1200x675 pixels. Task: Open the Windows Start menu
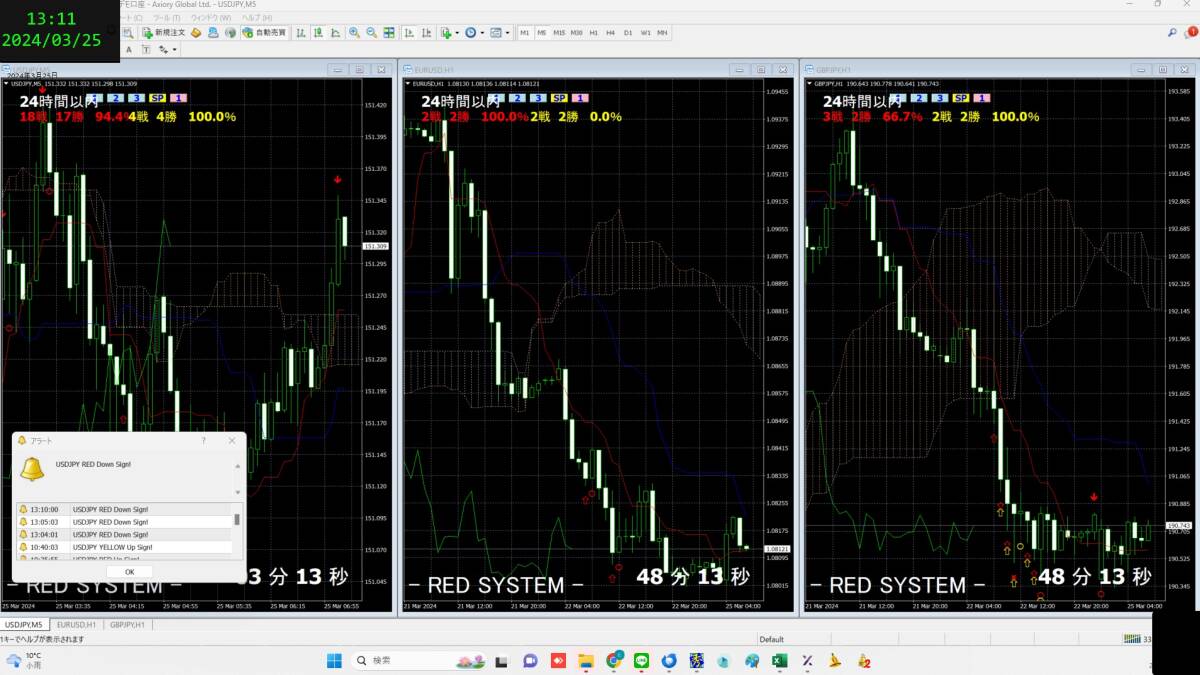[334, 660]
